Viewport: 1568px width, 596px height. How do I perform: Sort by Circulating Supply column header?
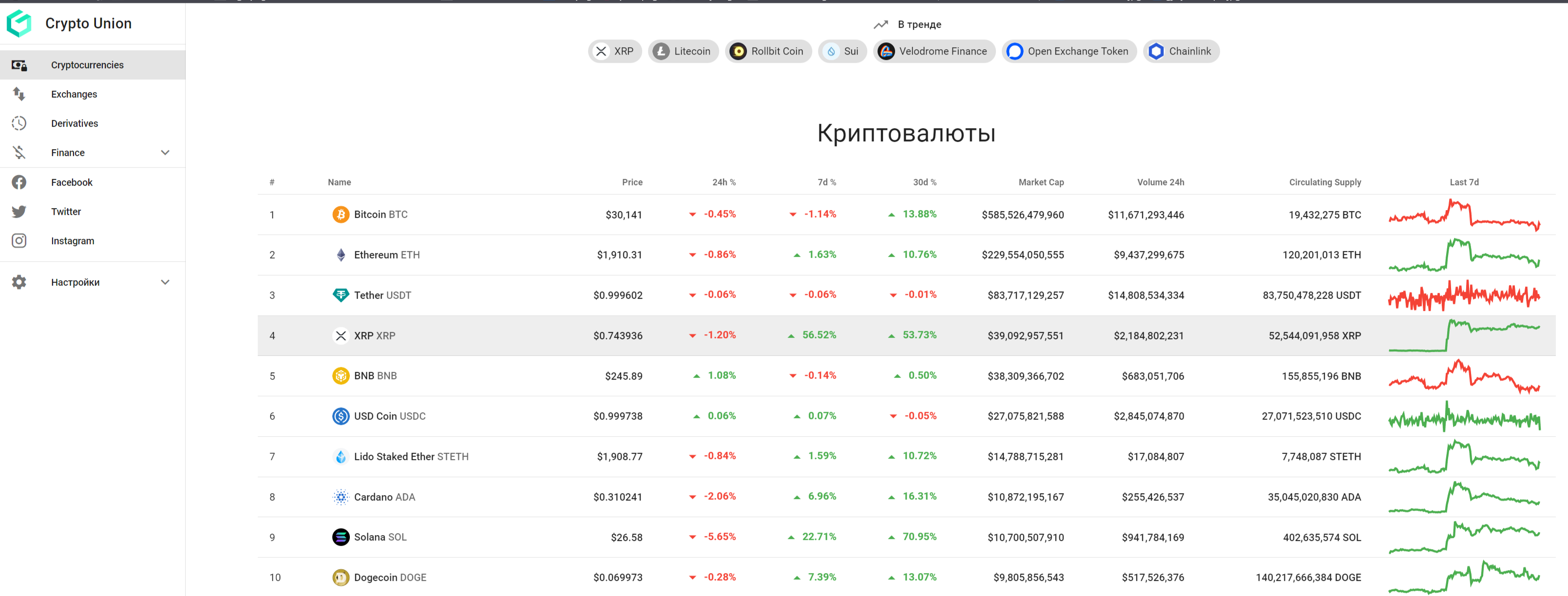[x=1324, y=182]
